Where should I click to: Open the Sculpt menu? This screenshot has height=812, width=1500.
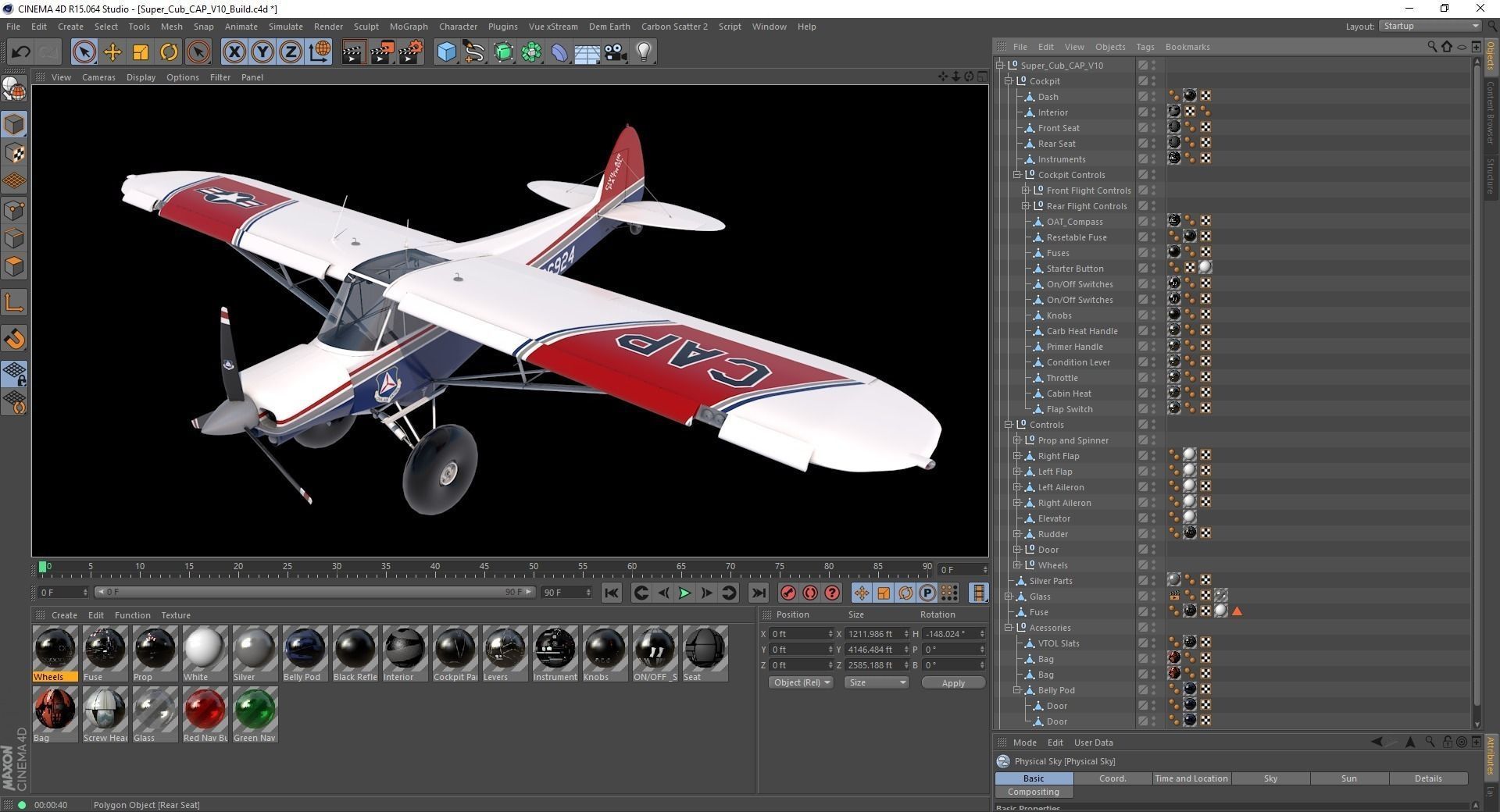(366, 27)
